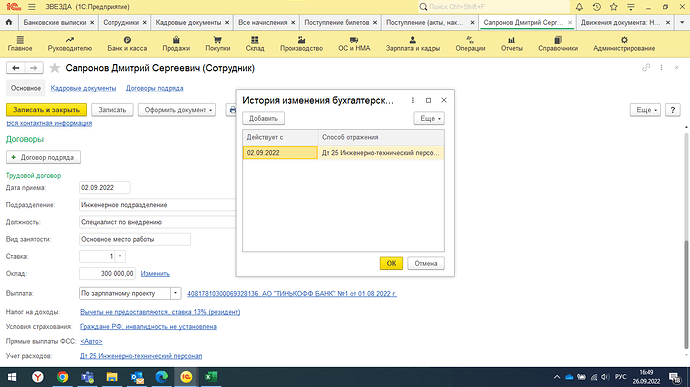
Task: Open the notifications bell icon
Action: coord(579,7)
